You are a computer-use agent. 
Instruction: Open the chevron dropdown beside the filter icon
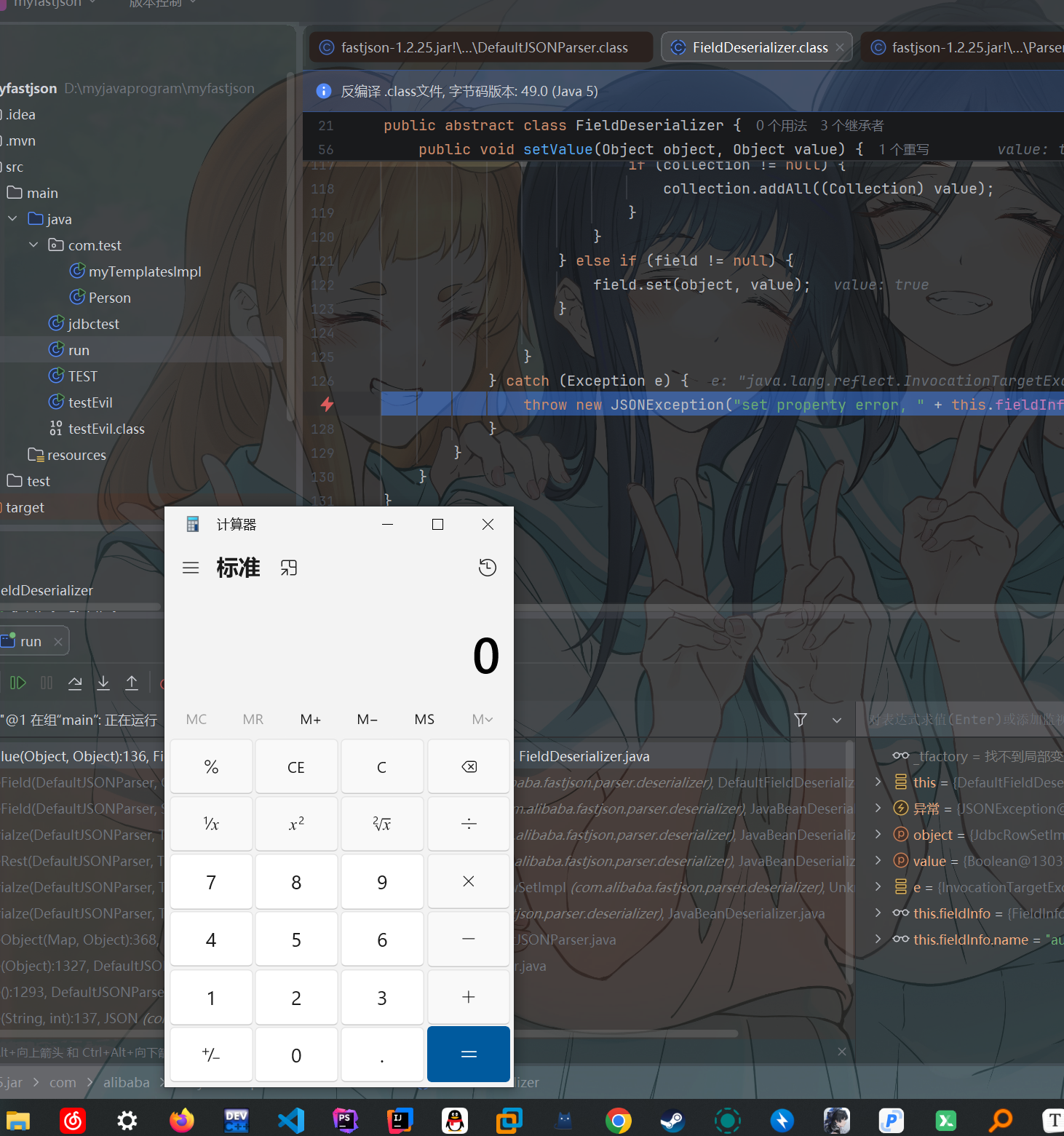point(837,720)
